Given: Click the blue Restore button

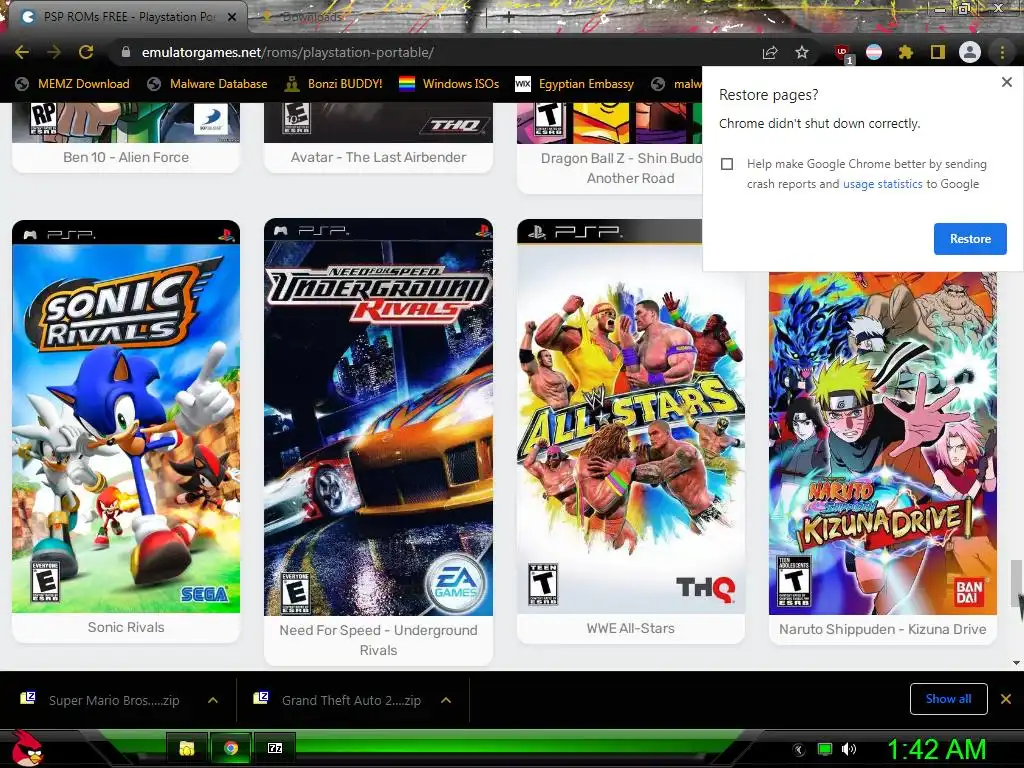Looking at the screenshot, I should pos(970,239).
